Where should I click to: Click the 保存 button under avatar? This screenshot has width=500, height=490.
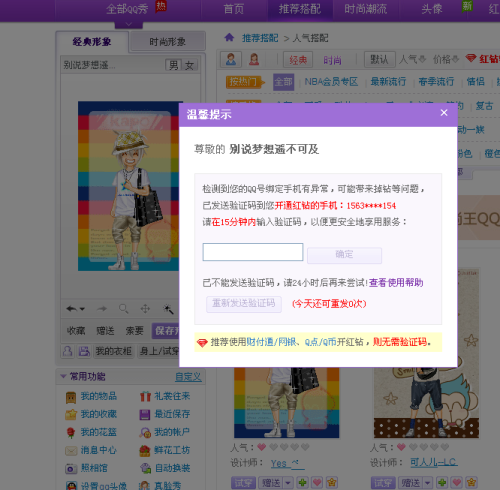click(165, 331)
